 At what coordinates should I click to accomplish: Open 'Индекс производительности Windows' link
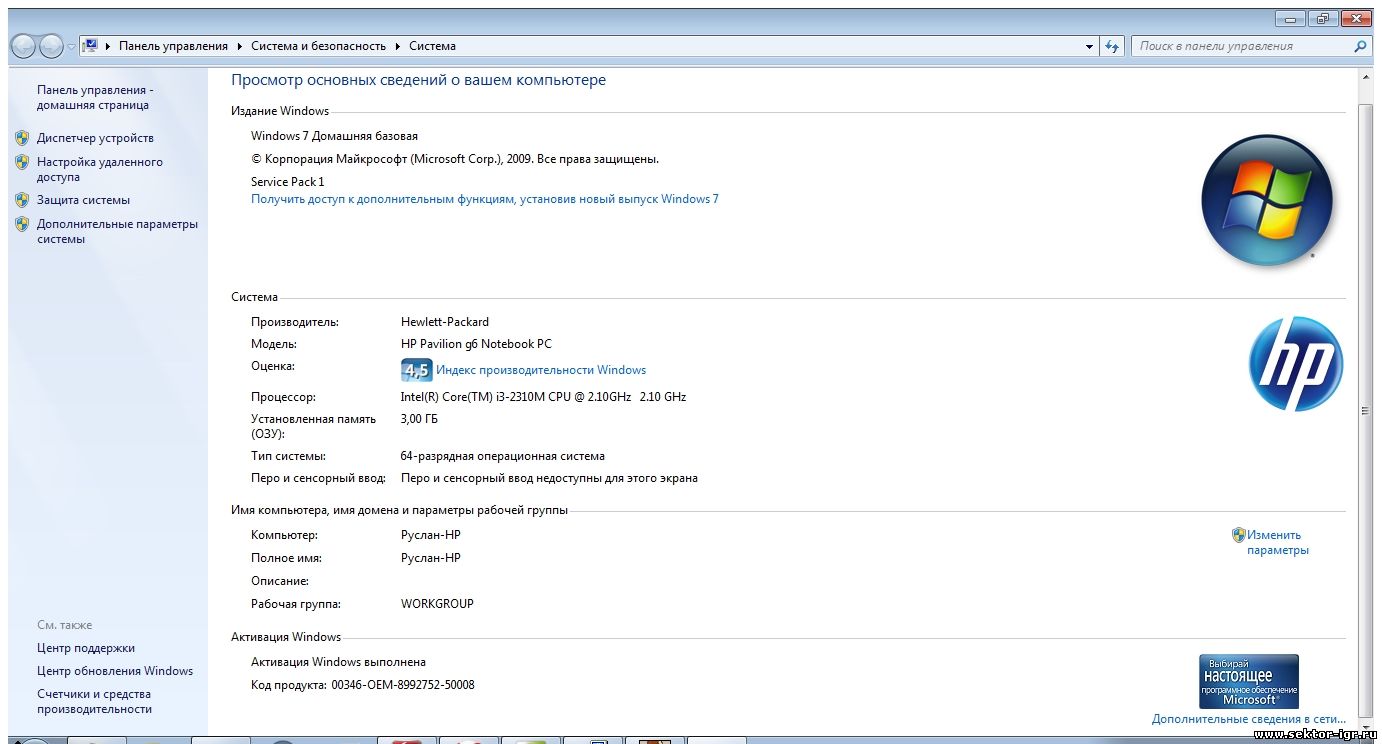coord(541,370)
